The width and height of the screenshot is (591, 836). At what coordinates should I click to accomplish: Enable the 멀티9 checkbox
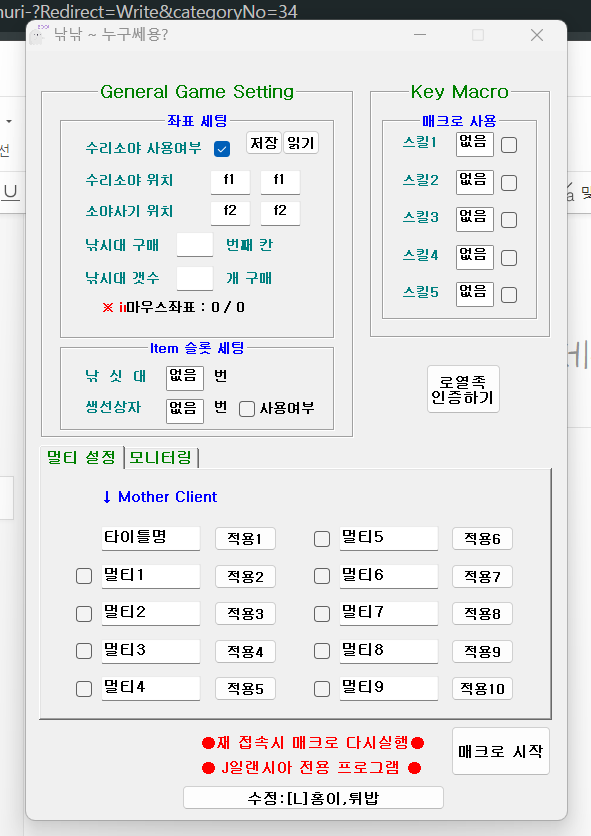(322, 689)
